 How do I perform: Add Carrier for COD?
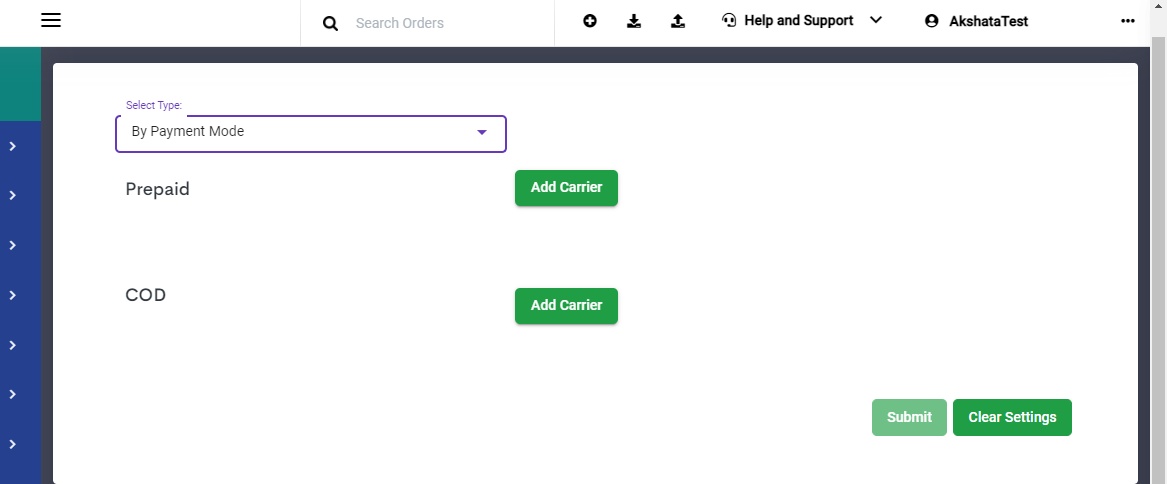point(566,305)
